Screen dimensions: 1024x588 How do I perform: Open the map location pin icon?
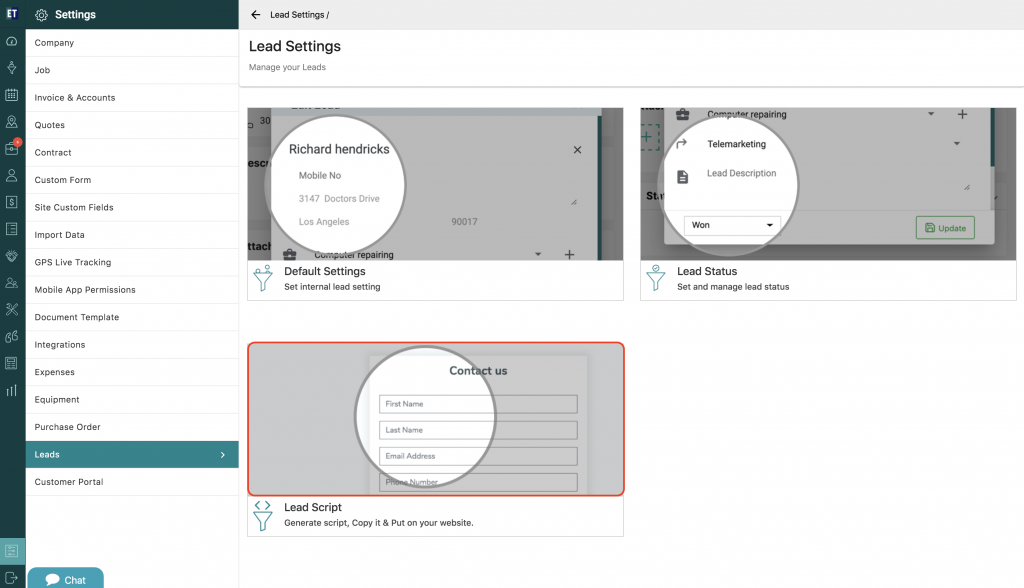[12, 122]
